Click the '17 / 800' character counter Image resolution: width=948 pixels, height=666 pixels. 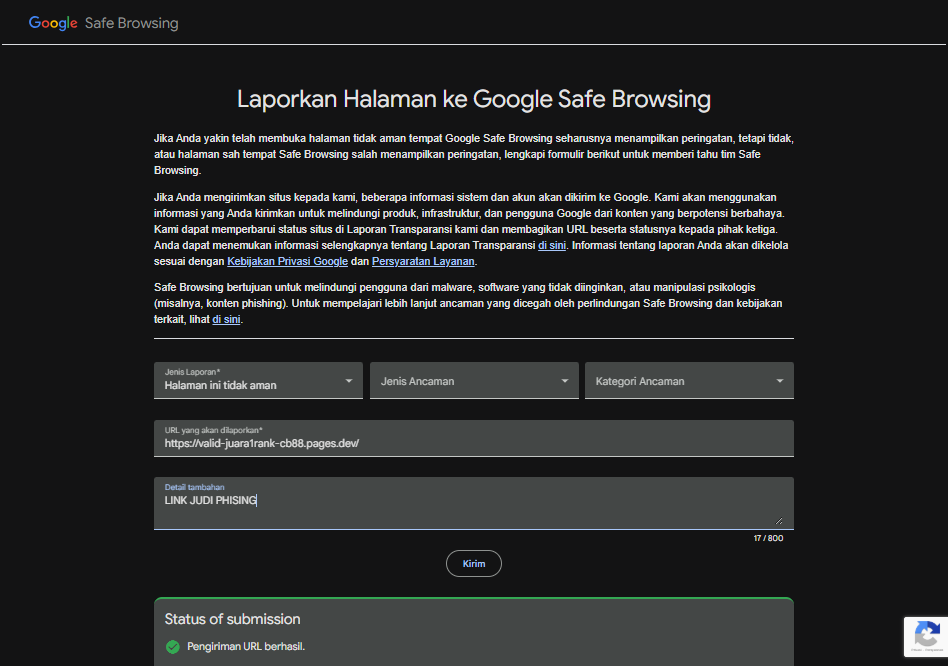pos(768,538)
